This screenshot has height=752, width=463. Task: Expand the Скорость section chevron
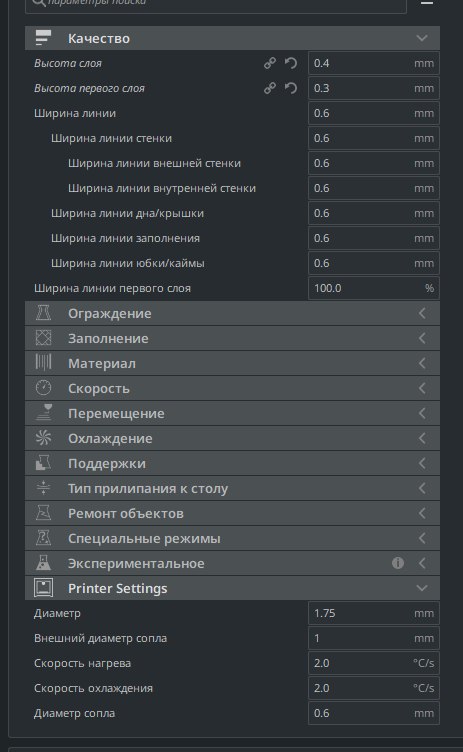pyautogui.click(x=422, y=388)
